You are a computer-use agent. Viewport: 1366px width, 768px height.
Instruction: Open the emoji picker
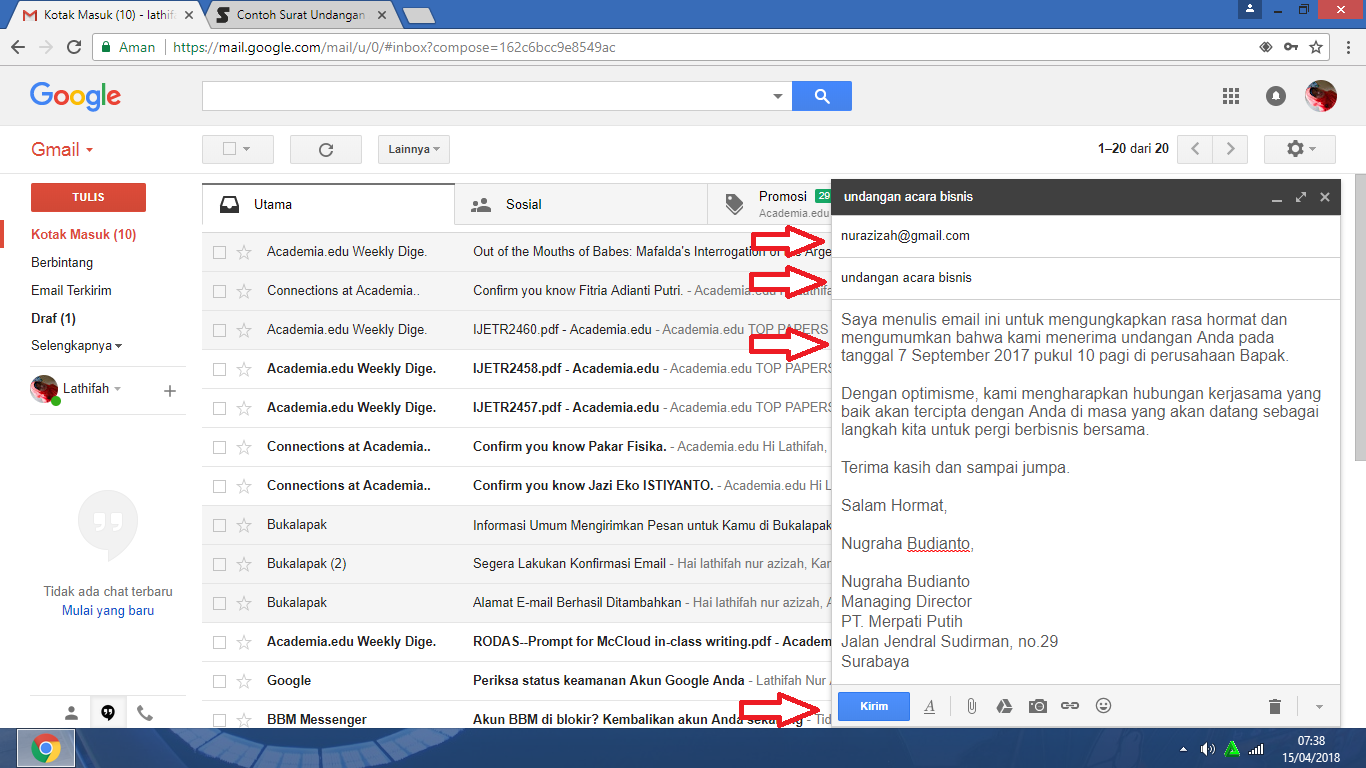tap(1103, 706)
